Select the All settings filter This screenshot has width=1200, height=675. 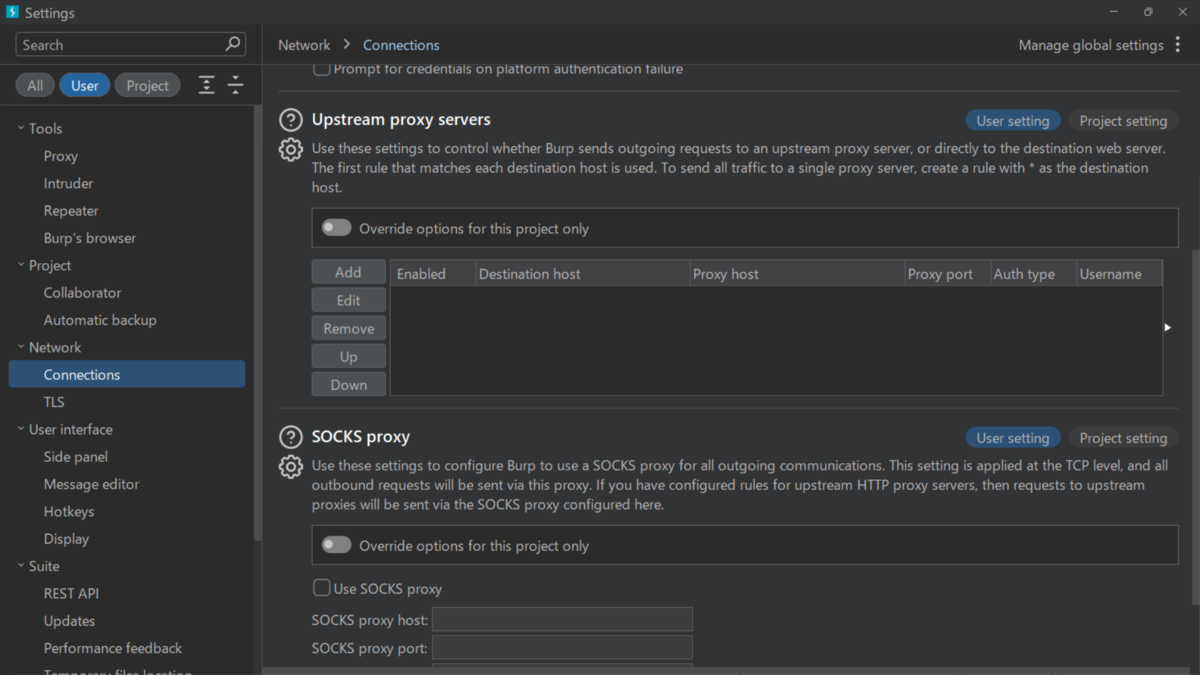35,85
